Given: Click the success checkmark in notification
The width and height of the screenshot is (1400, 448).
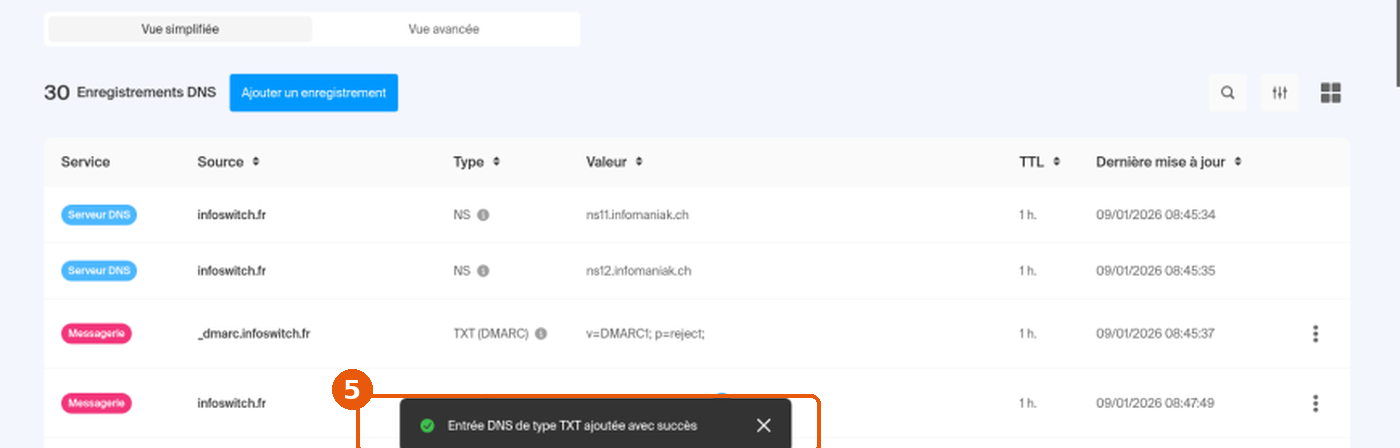Looking at the screenshot, I should pyautogui.click(x=427, y=426).
